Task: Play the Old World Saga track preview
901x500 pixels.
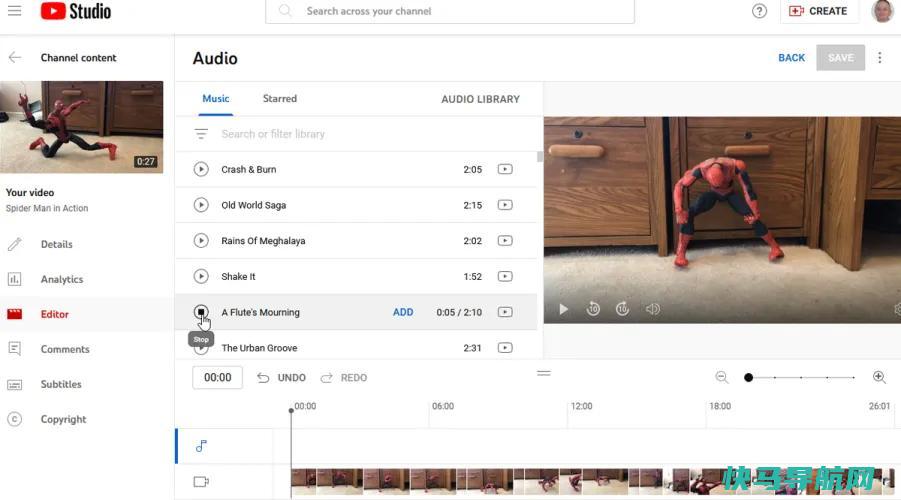Action: (201, 205)
